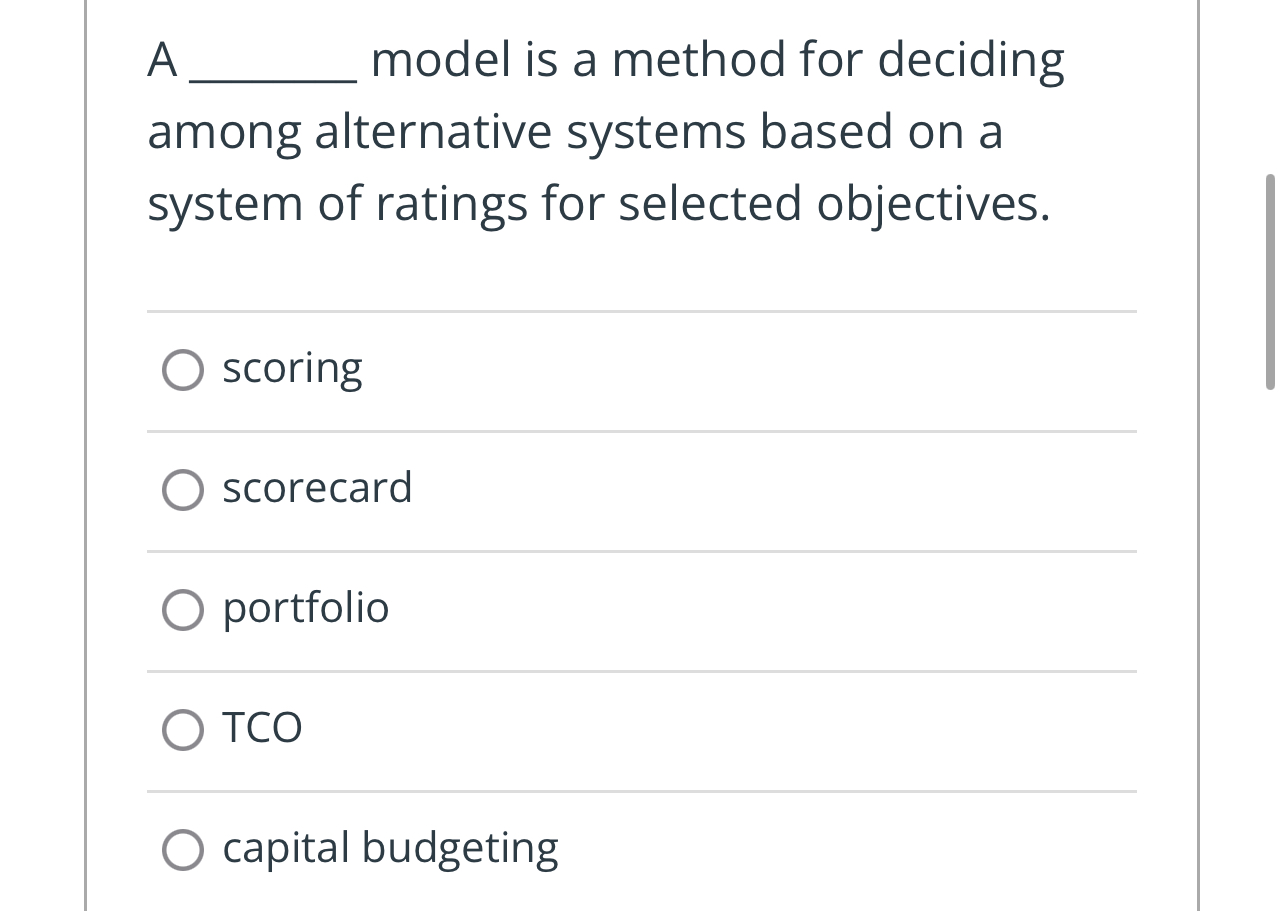Click the radio circle beside portfolio
Screen dimensions: 1284x911
pyautogui.click(x=182, y=610)
